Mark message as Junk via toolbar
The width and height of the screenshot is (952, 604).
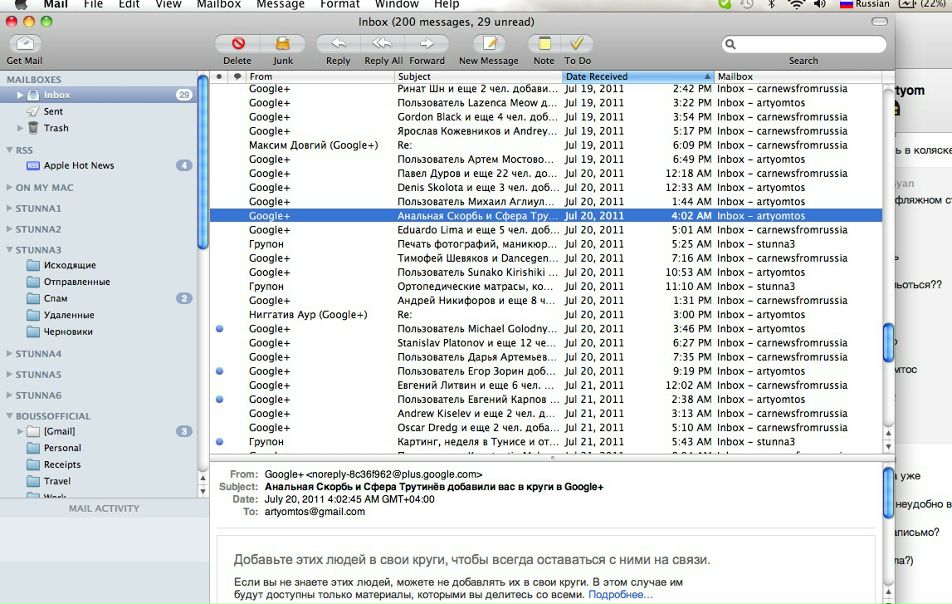click(283, 44)
